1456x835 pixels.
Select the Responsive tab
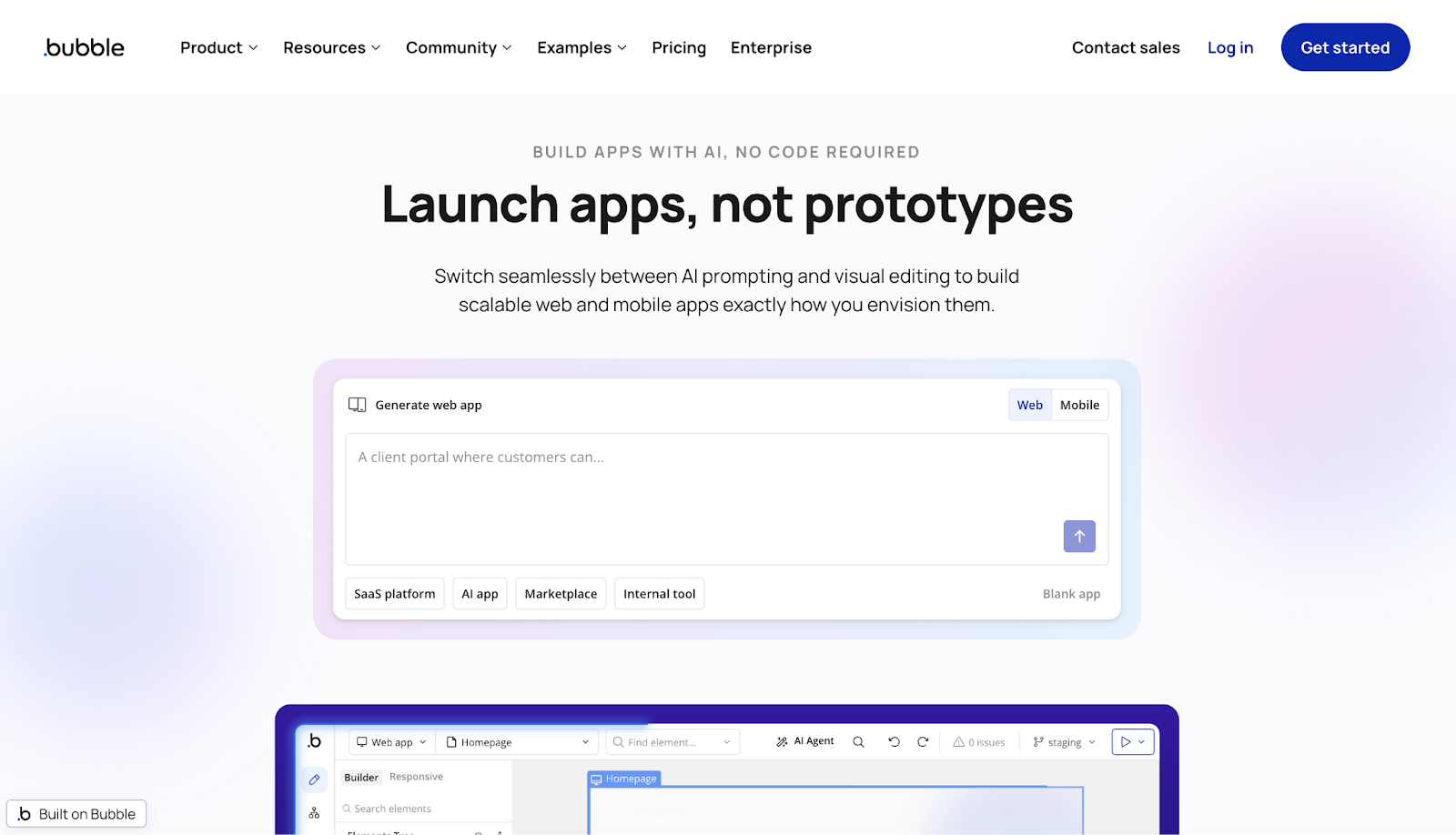click(x=416, y=777)
